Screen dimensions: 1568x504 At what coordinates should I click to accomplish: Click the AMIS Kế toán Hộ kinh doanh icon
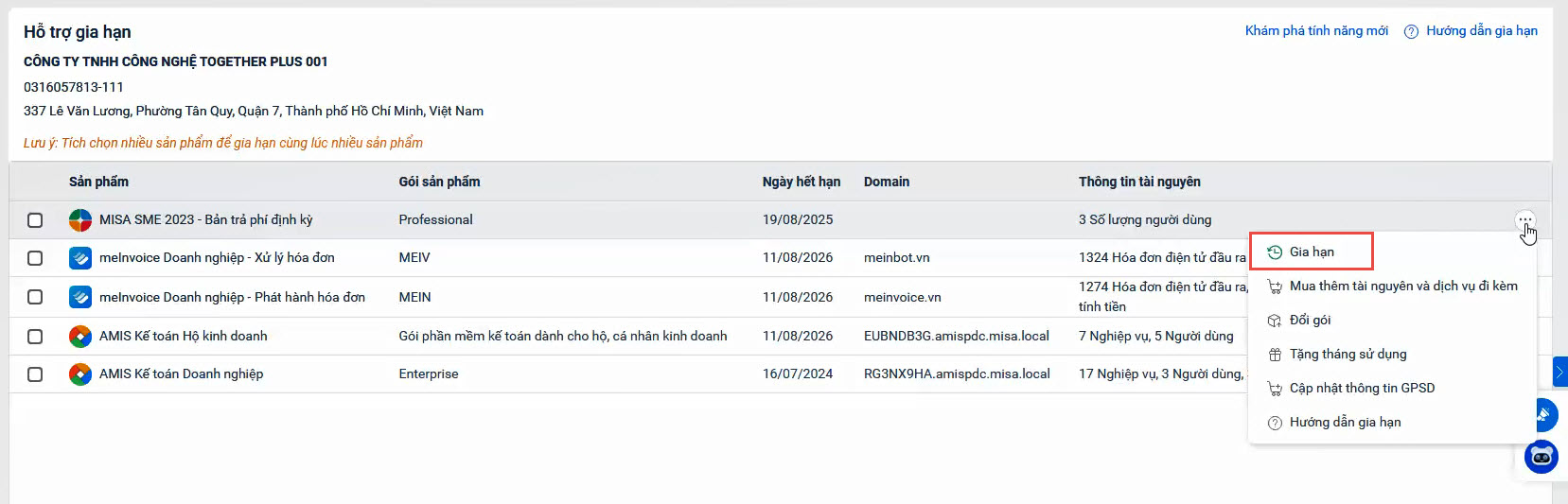coord(80,336)
